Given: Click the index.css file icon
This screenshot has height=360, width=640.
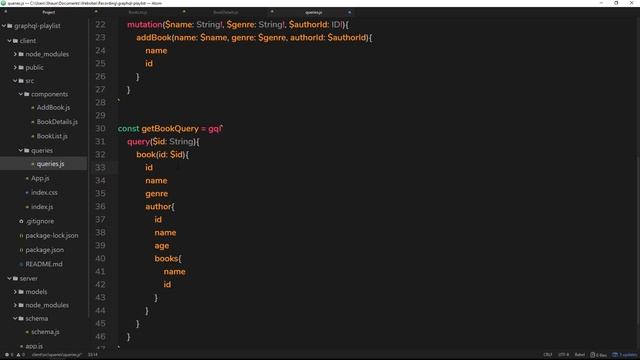Looking at the screenshot, I should pos(27,193).
